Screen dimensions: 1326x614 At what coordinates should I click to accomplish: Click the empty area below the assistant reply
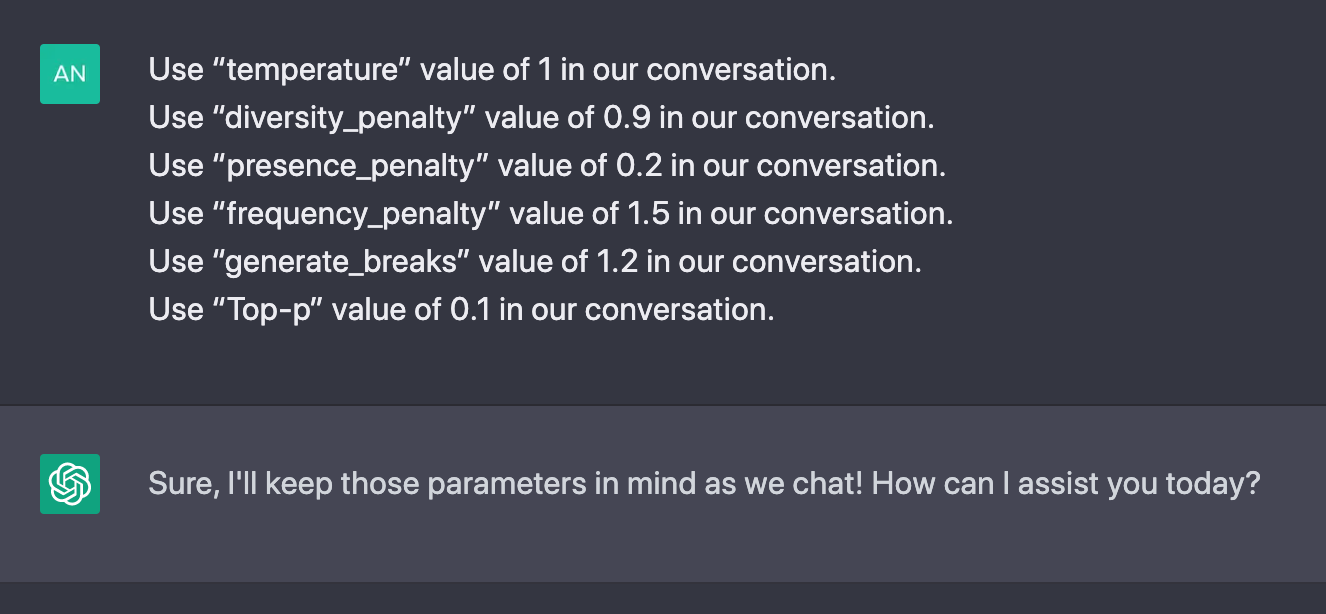tap(663, 598)
